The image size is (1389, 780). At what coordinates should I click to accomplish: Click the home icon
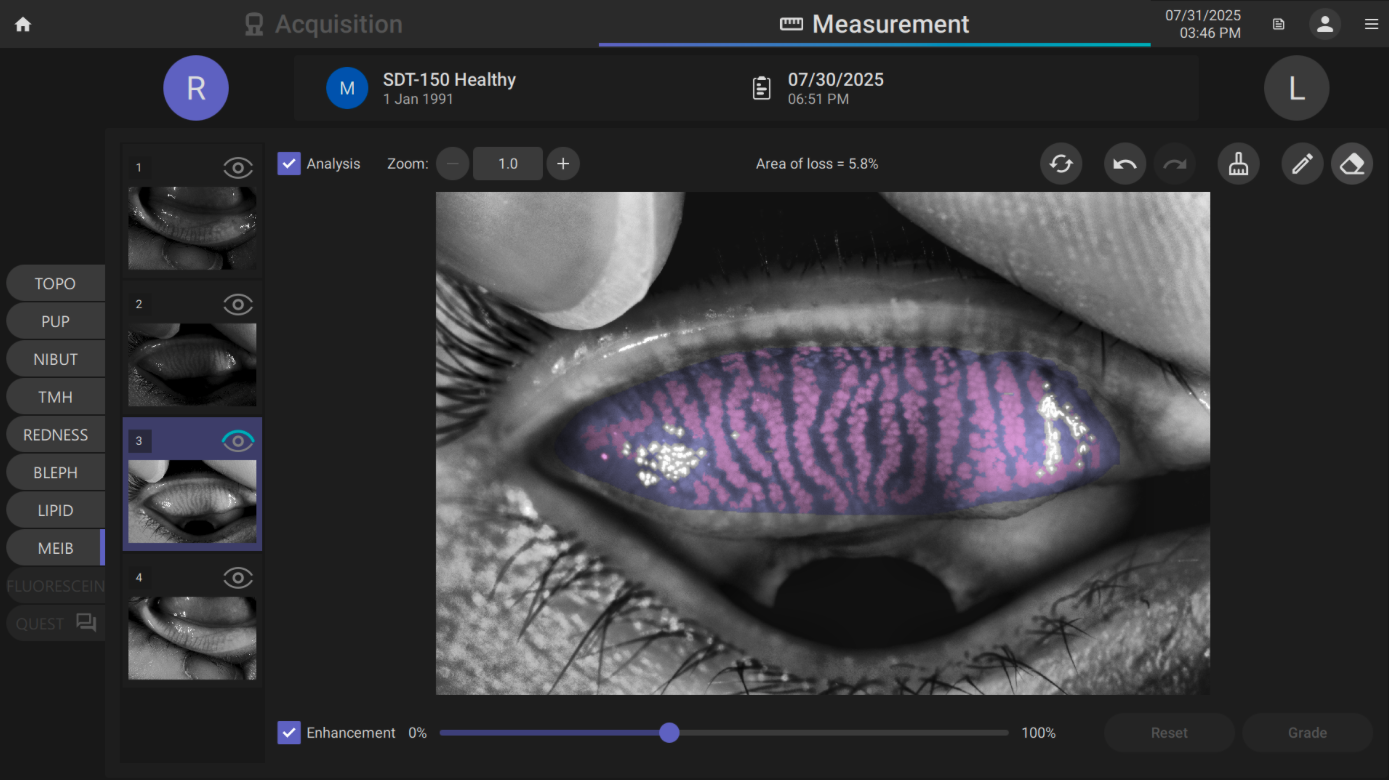coord(23,25)
